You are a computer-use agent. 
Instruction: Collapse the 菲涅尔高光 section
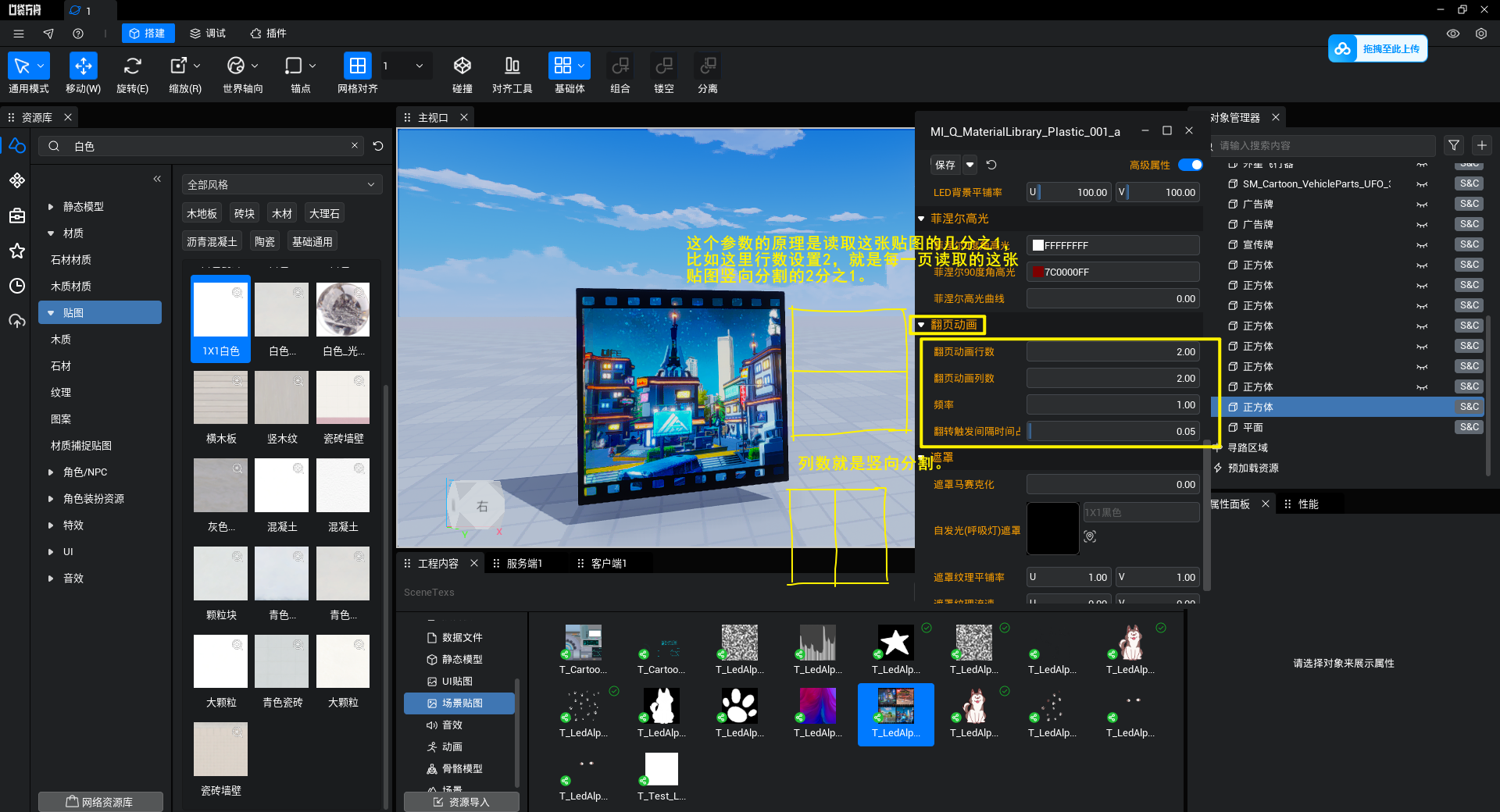(922, 219)
